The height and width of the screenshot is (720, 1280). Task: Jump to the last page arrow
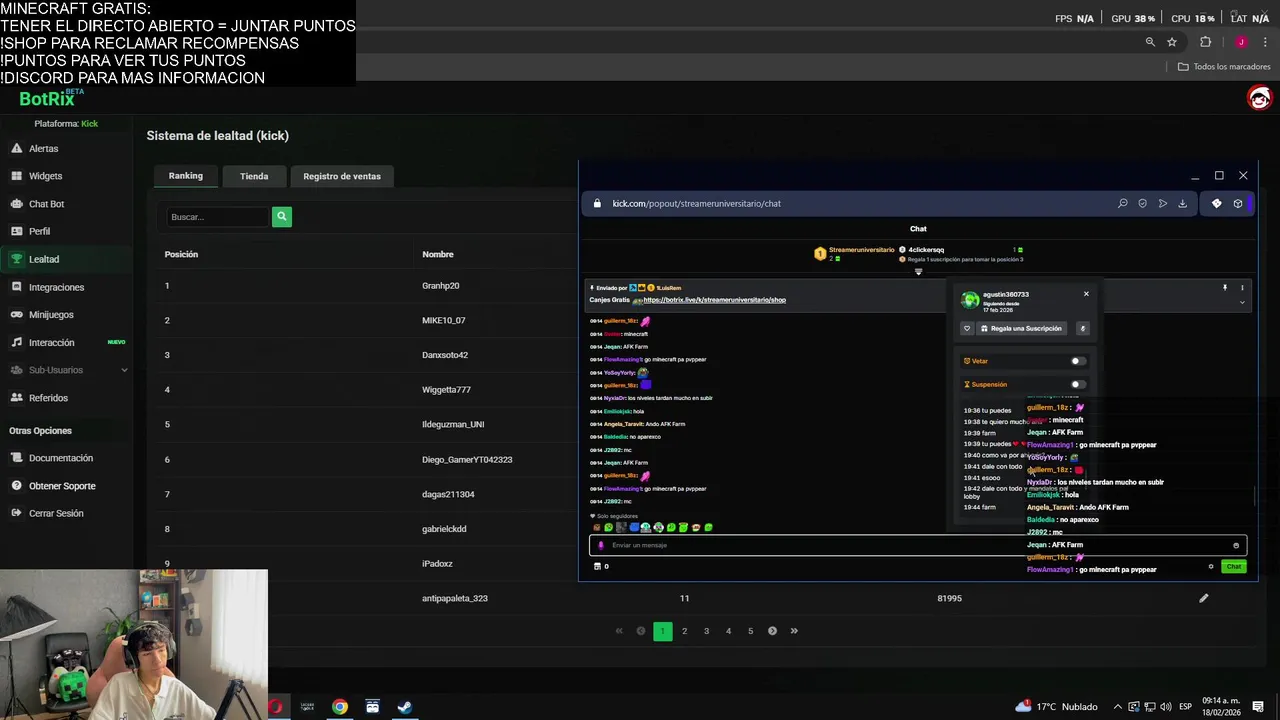pos(794,631)
